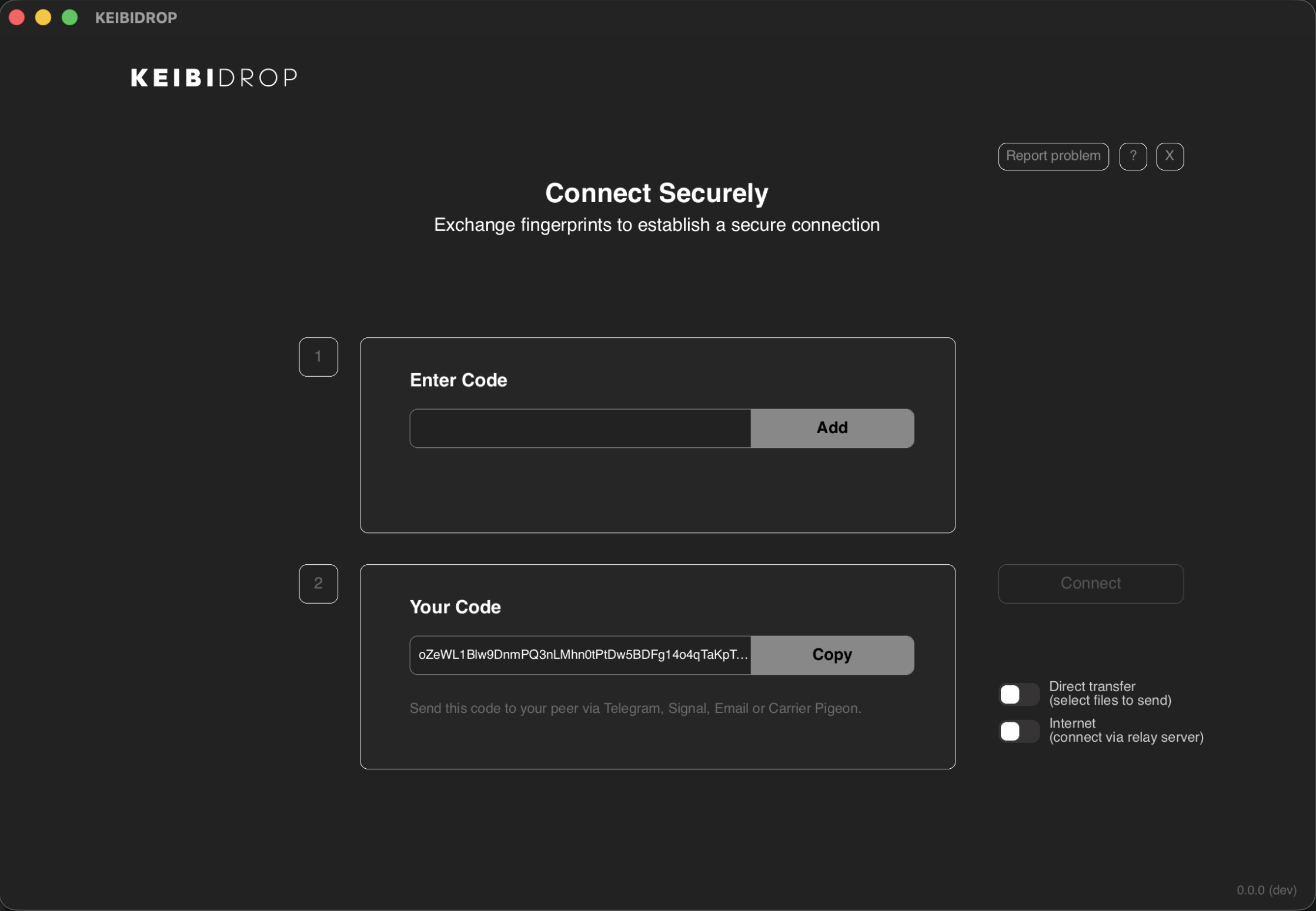Viewport: 1316px width, 911px height.
Task: Click the help question mark icon
Action: [x=1133, y=156]
